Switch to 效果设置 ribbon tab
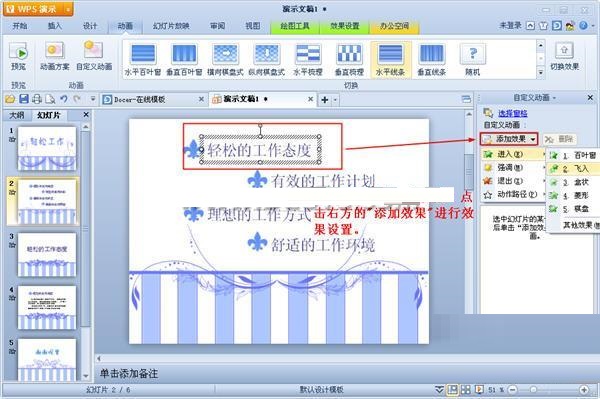600x399 pixels. tap(345, 26)
